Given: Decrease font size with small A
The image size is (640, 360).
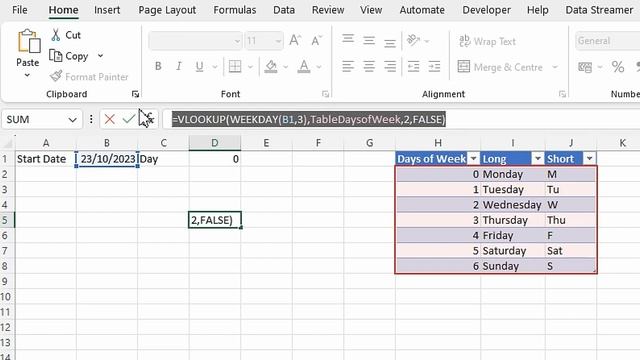Looking at the screenshot, I should tap(316, 40).
